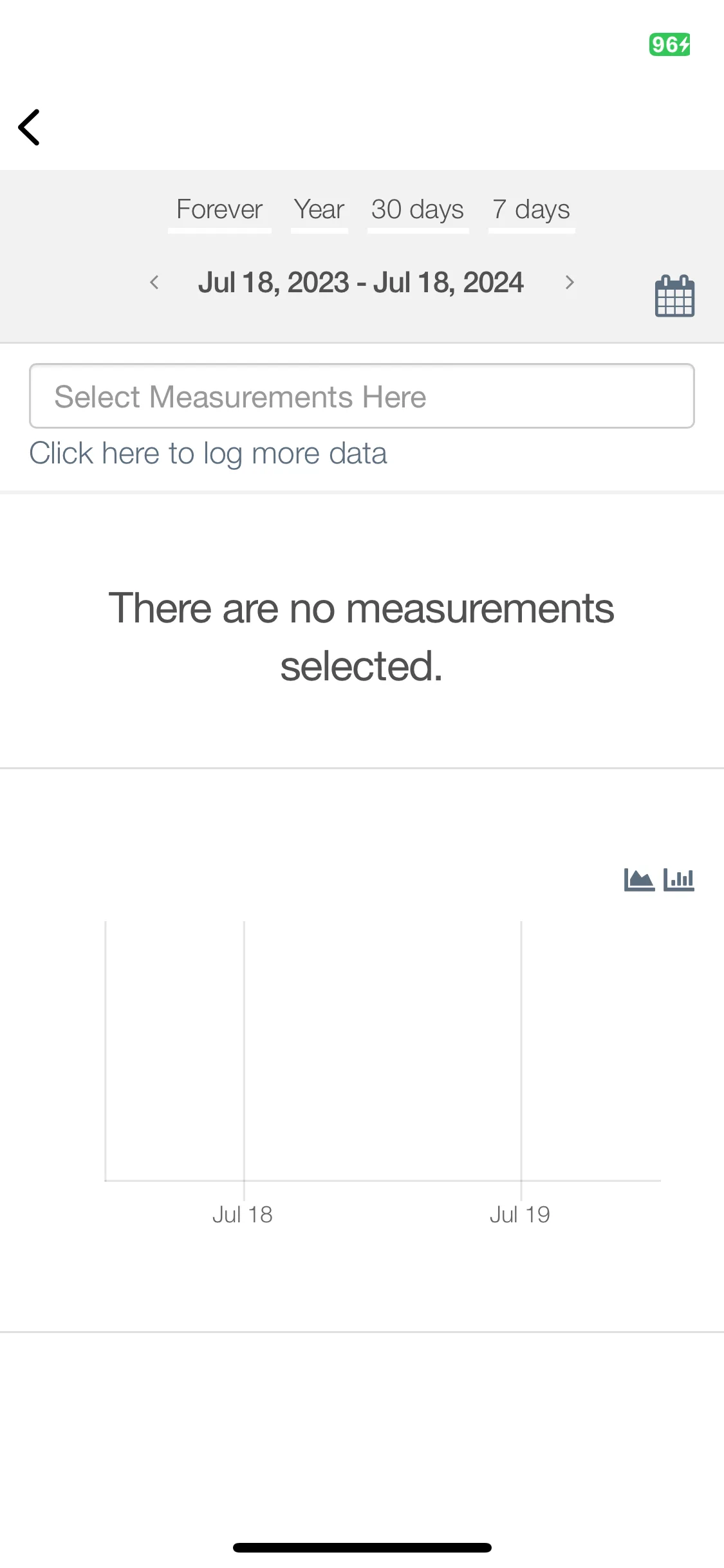Tap the Jul 19 axis label
The image size is (724, 1568).
(x=520, y=1215)
